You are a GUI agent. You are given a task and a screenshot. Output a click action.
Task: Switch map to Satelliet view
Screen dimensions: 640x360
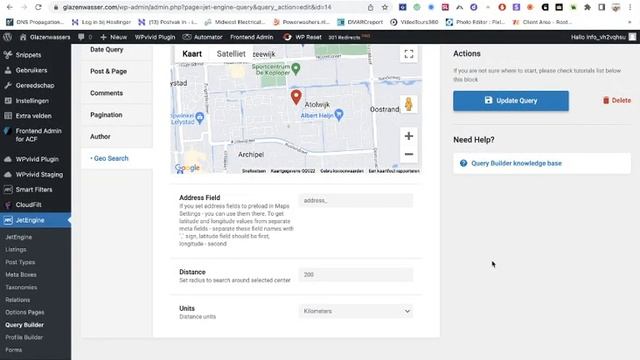231,54
